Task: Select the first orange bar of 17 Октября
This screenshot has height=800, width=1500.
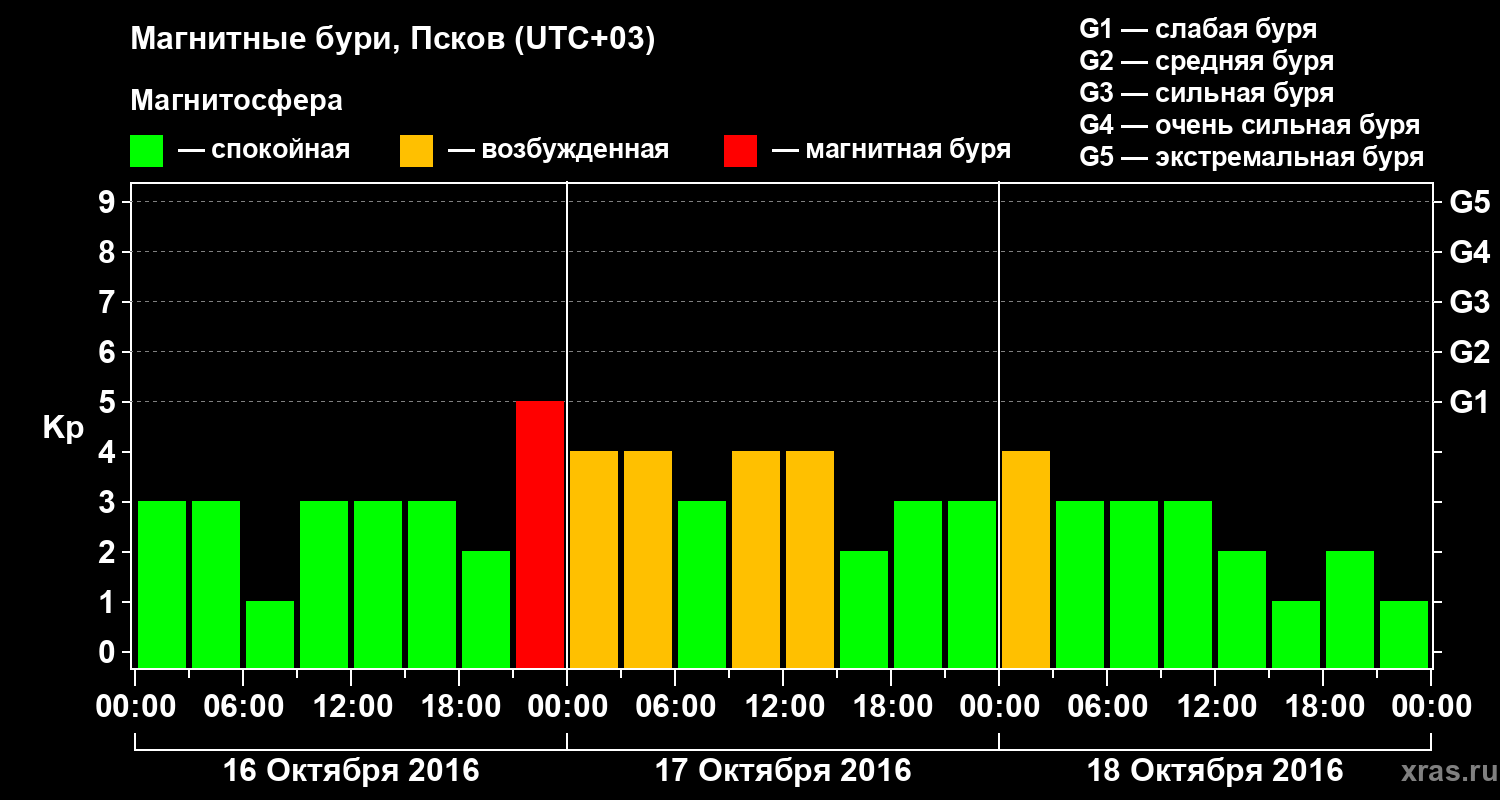Action: (x=594, y=559)
